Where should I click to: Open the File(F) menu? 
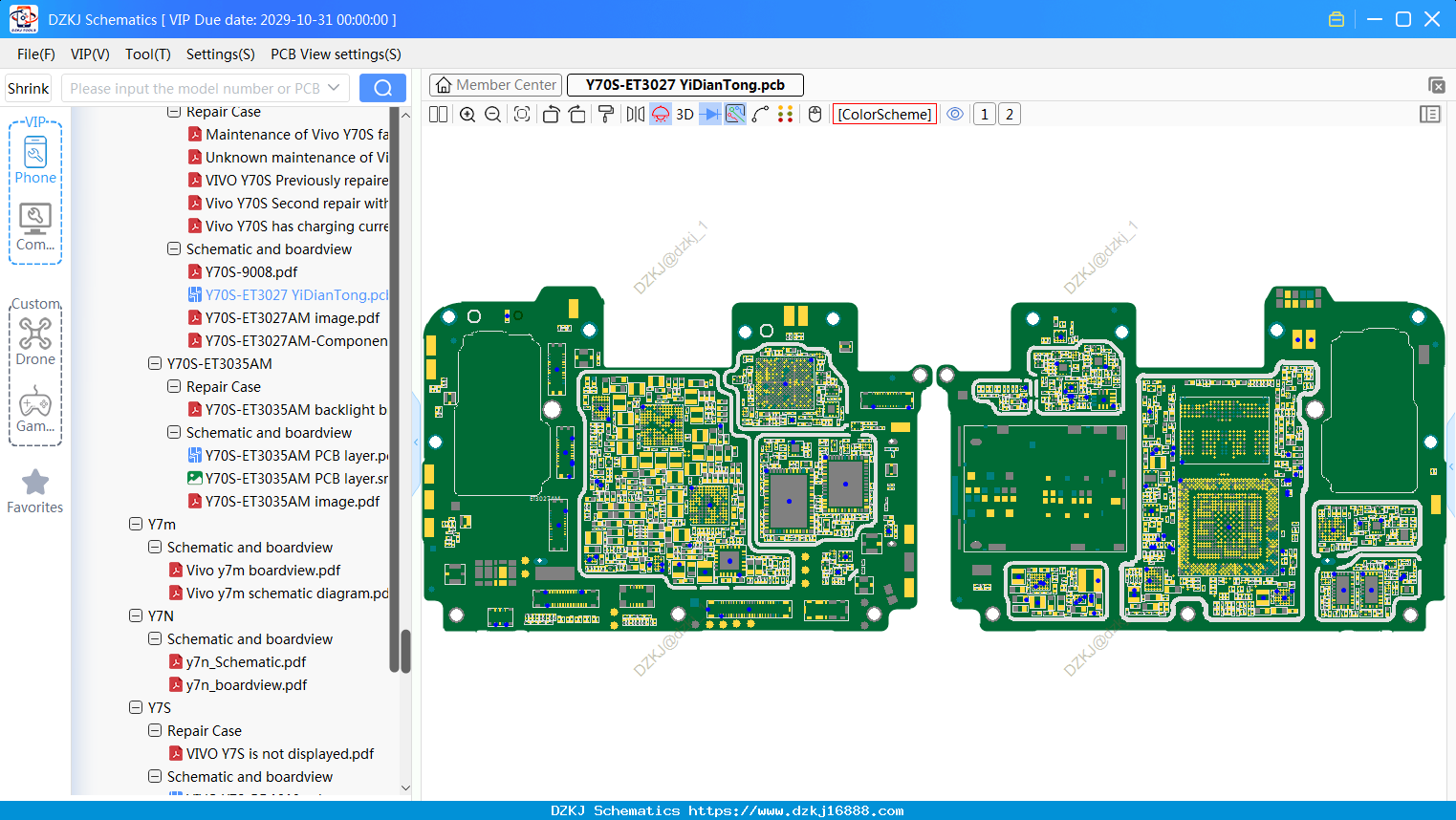(36, 54)
